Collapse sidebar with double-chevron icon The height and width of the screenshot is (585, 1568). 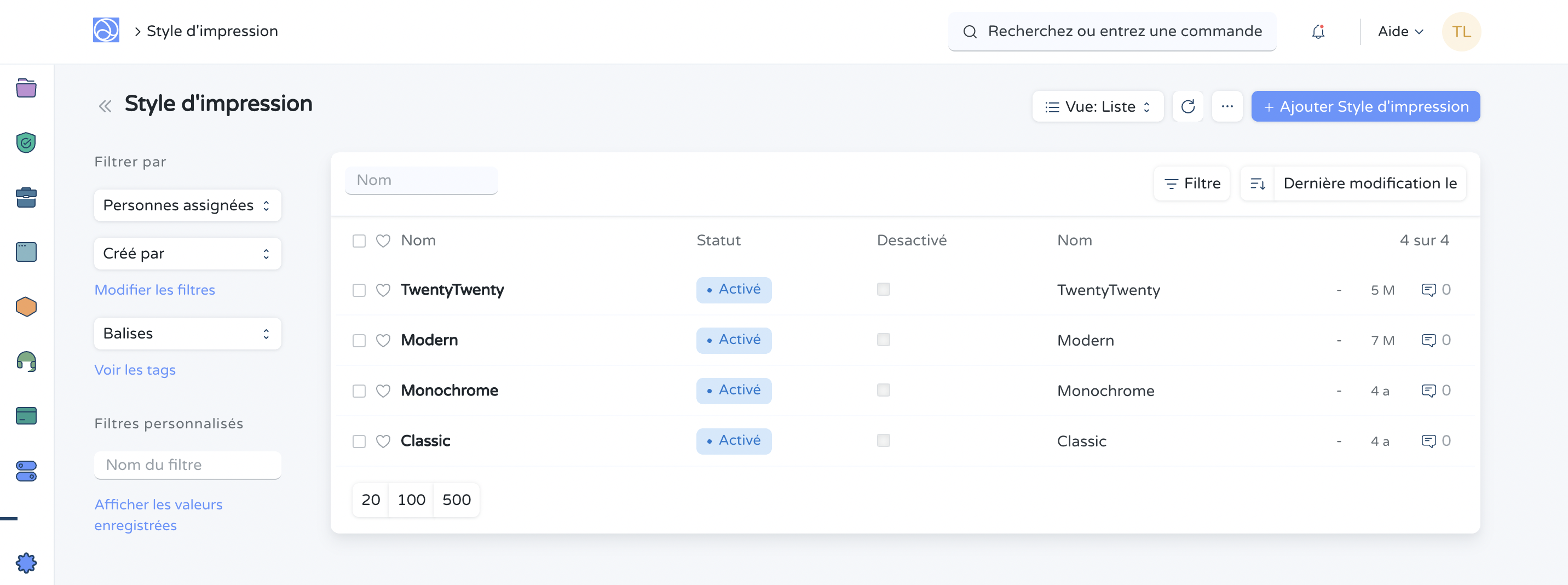(105, 106)
